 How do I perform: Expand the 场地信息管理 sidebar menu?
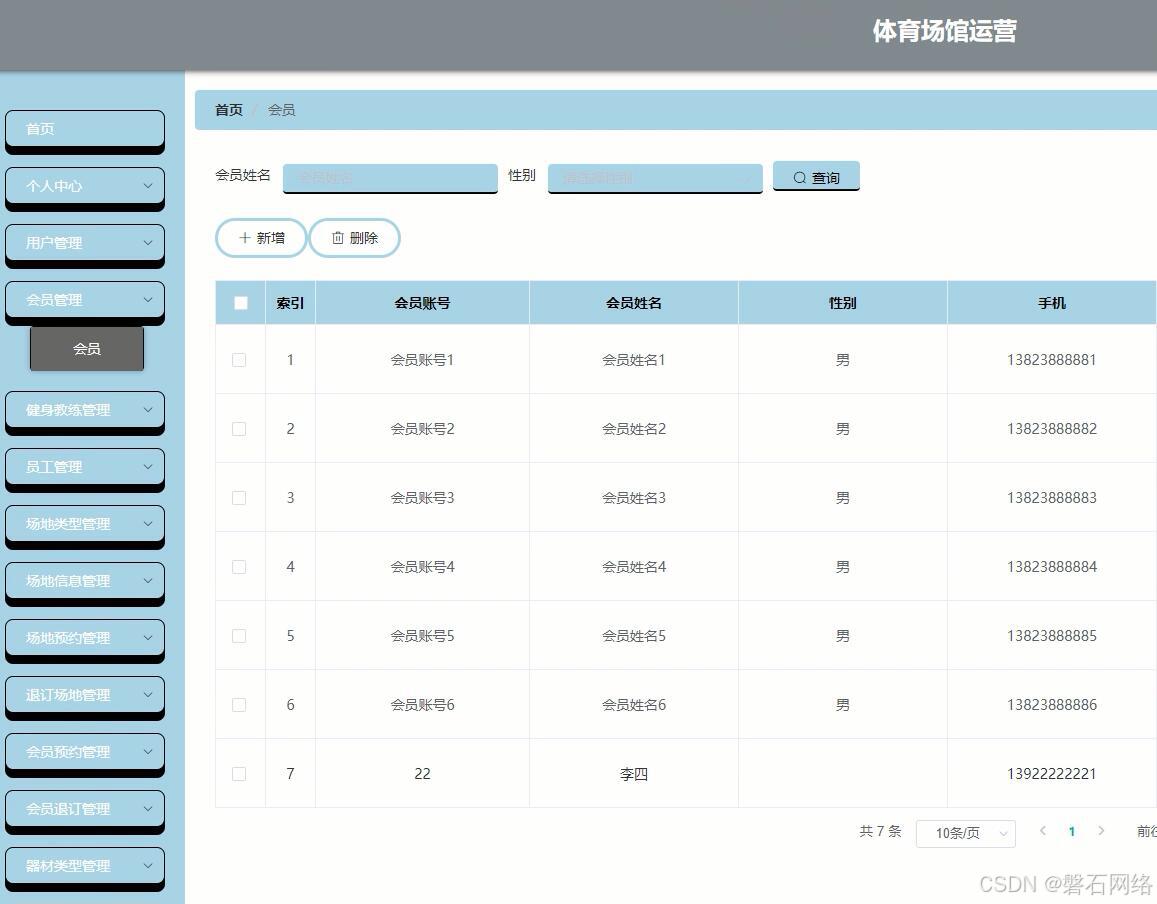[85, 582]
